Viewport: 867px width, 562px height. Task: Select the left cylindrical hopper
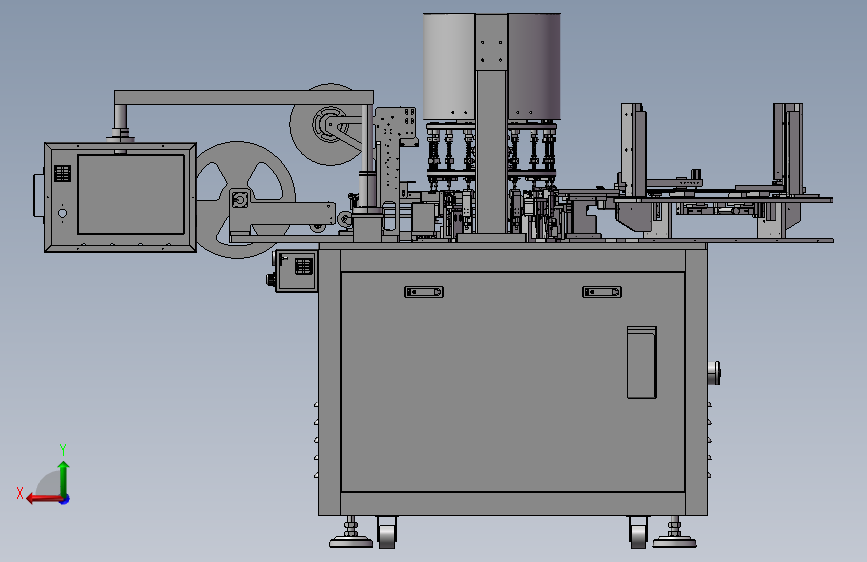tap(449, 66)
